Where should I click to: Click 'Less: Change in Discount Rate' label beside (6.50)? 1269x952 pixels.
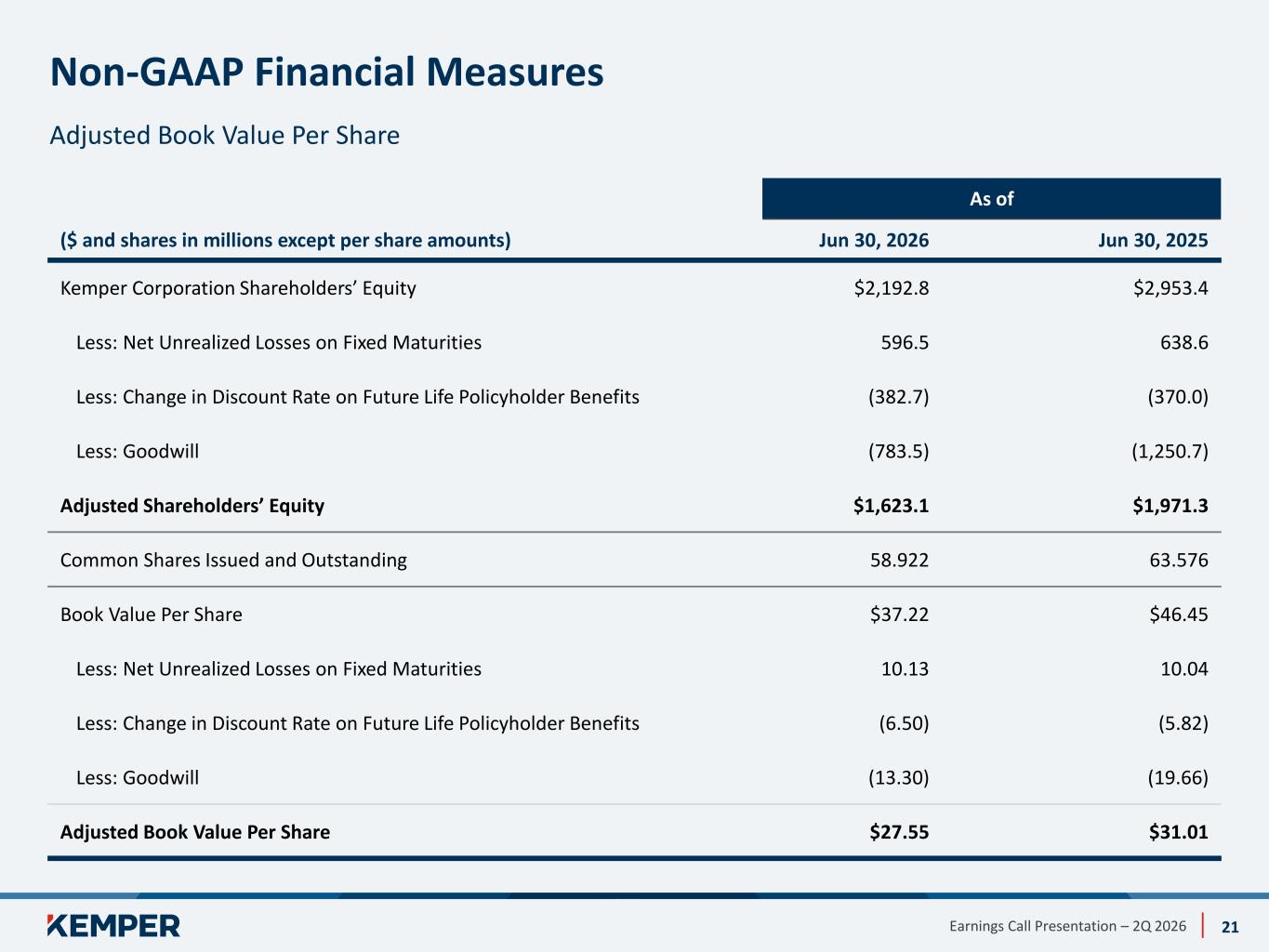tap(358, 723)
